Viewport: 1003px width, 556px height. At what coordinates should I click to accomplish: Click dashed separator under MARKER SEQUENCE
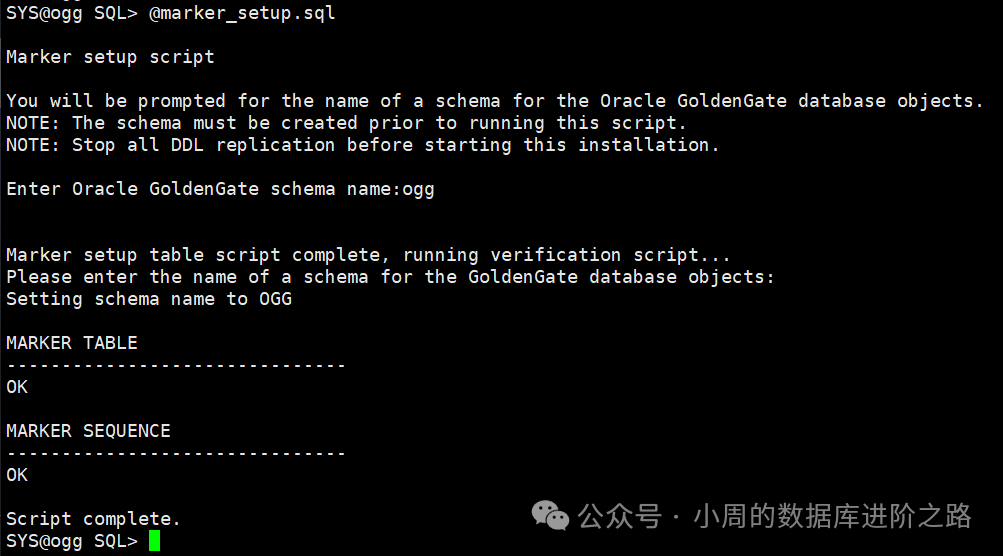[176, 454]
